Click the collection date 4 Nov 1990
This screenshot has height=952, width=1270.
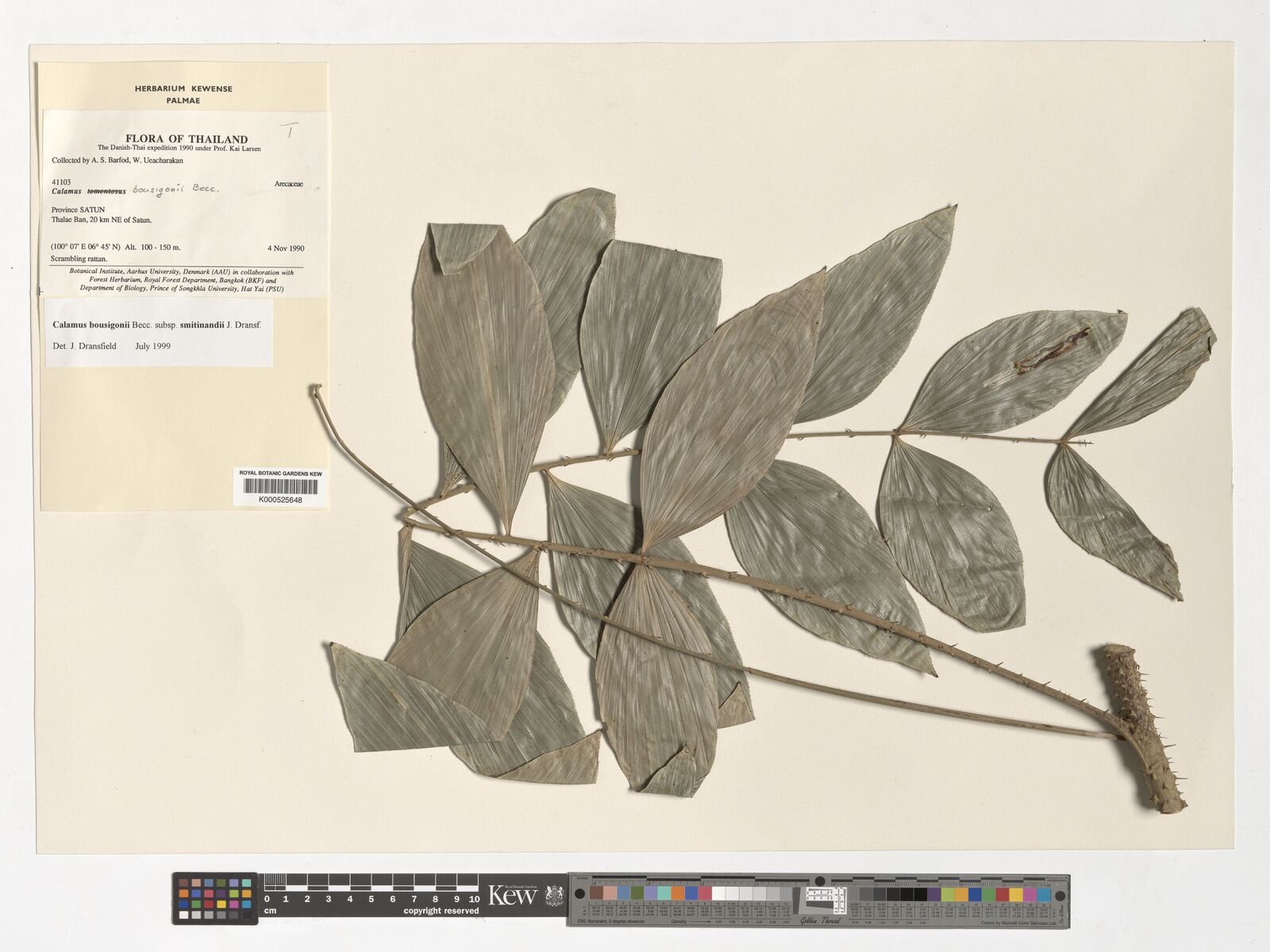[x=285, y=248]
